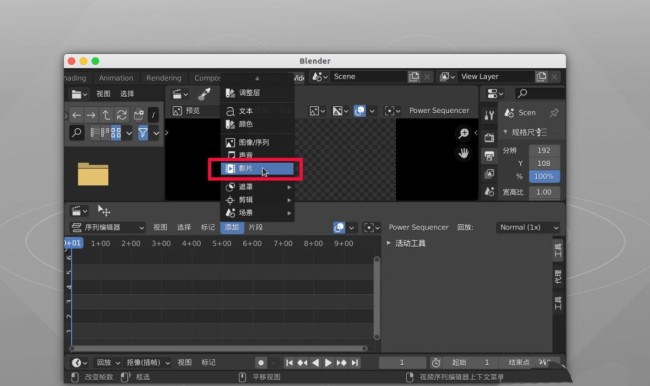
Task: Switch file display to vertical list
Action: [95, 133]
